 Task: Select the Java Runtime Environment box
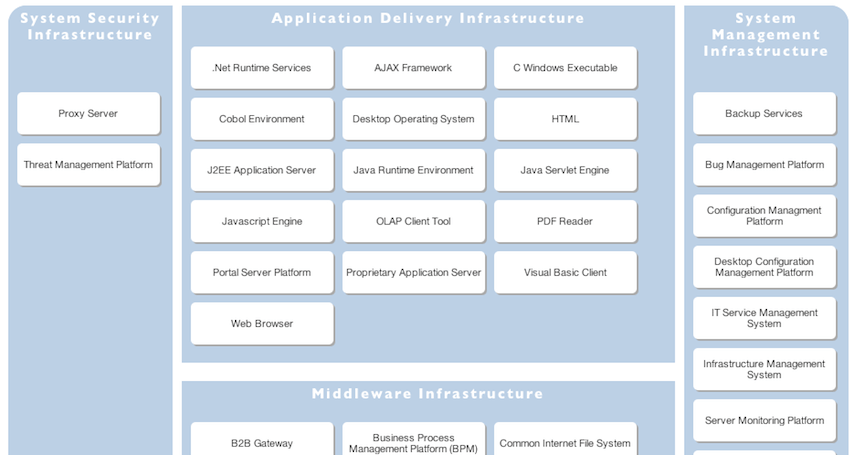tap(413, 170)
